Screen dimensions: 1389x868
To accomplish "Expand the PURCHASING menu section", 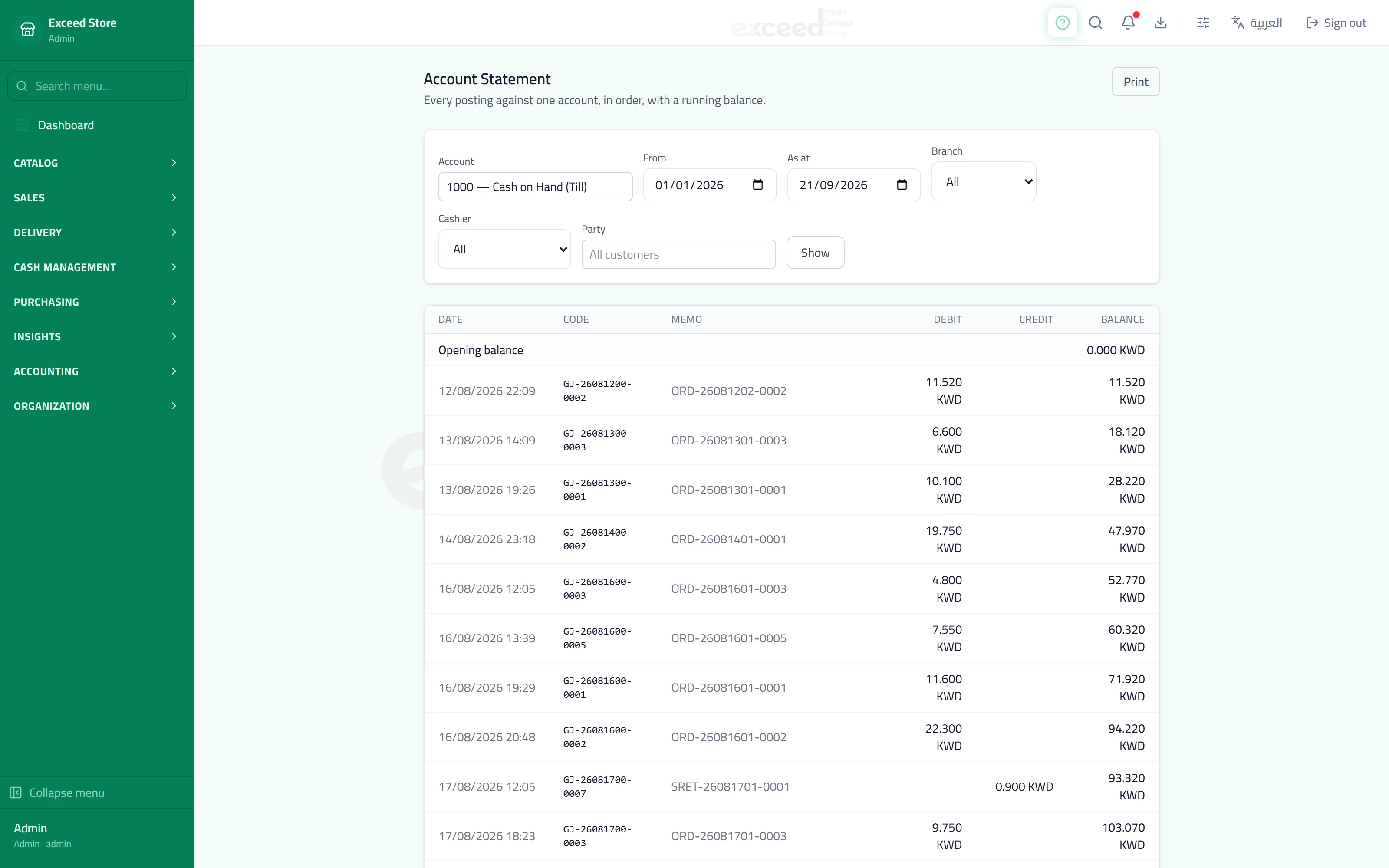I will coord(96,302).
